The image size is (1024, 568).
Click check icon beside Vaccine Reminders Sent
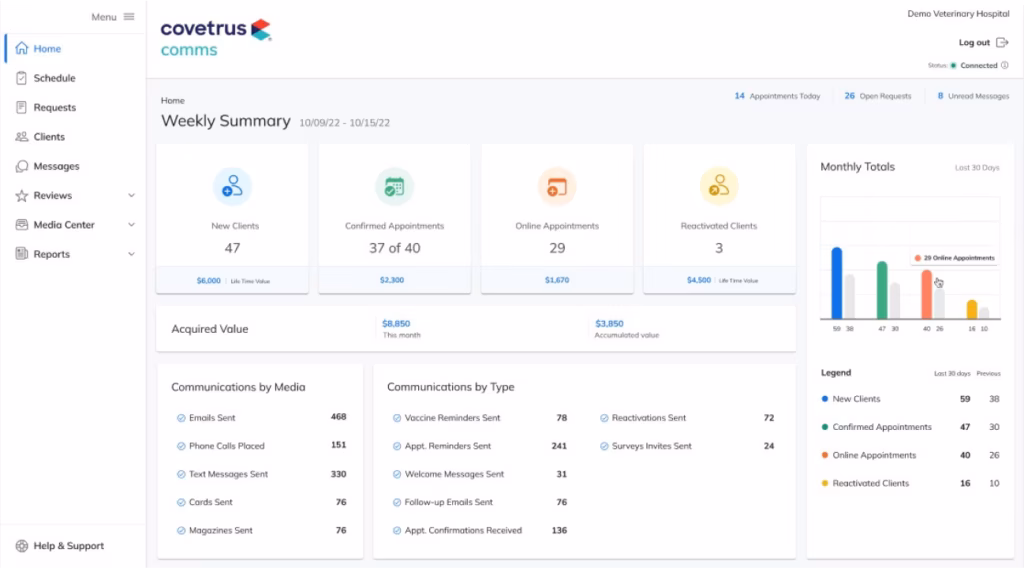[396, 418]
